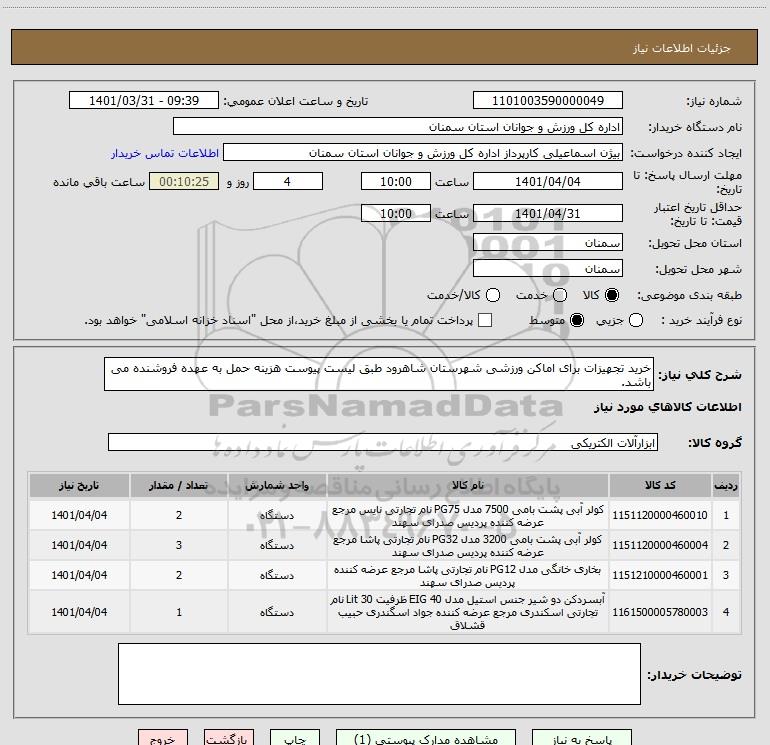Click the PG12 home heater item name

[x=468, y=576]
